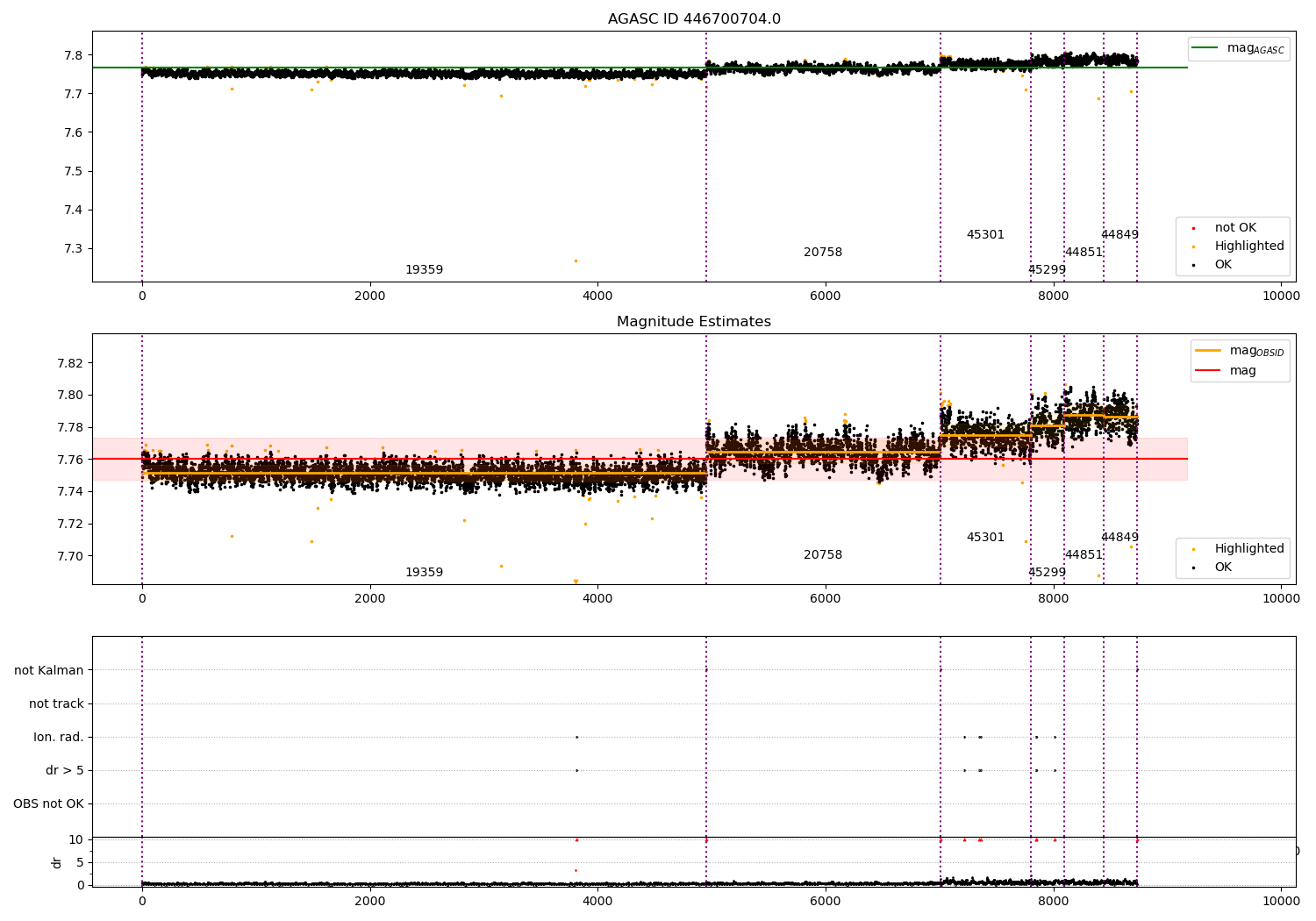This screenshot has width=1316, height=921.
Task: Click label 20758 in Magnitude Estimates plot
Action: tap(823, 555)
